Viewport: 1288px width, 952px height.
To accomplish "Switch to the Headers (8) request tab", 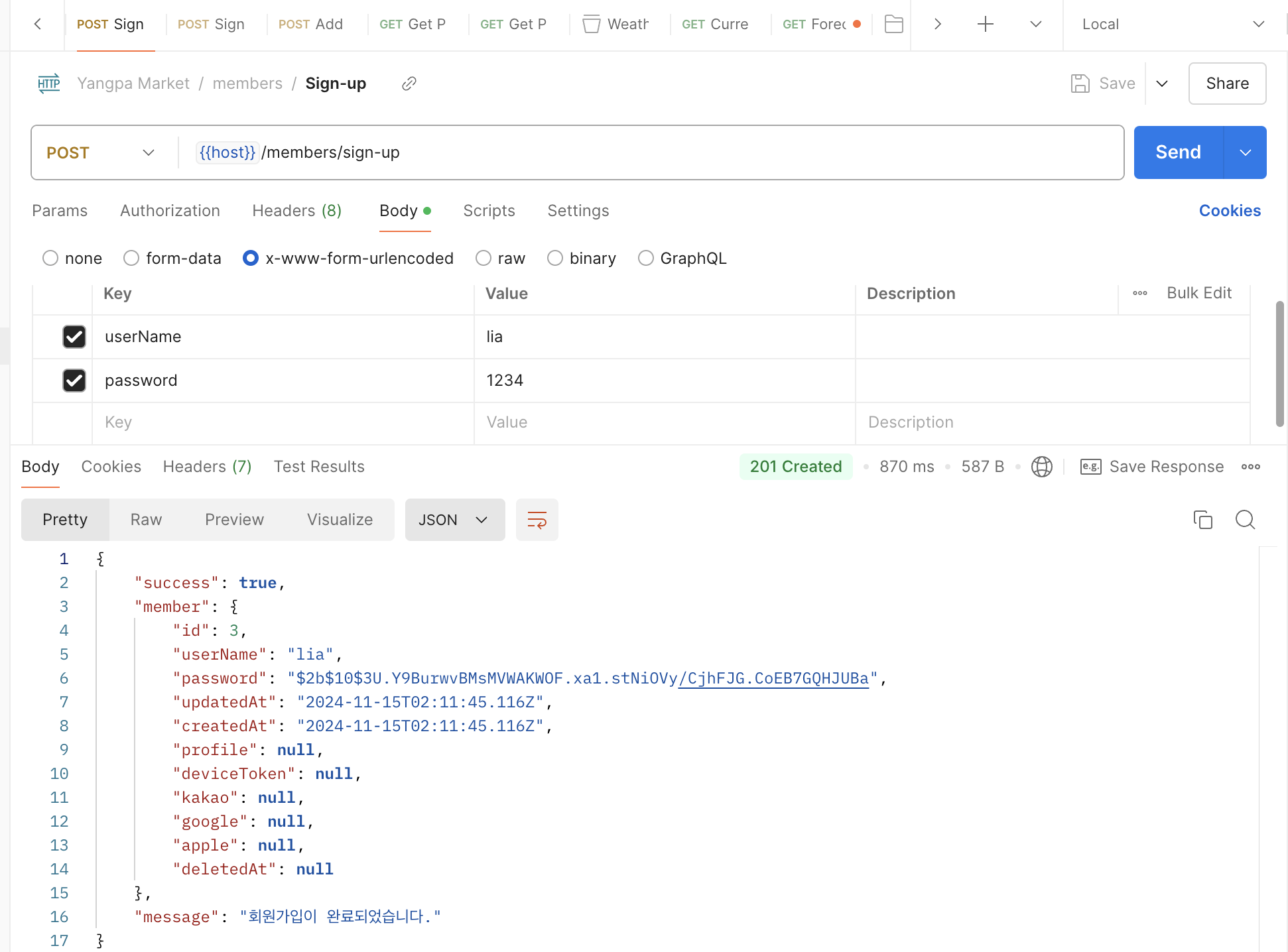I will point(296,211).
